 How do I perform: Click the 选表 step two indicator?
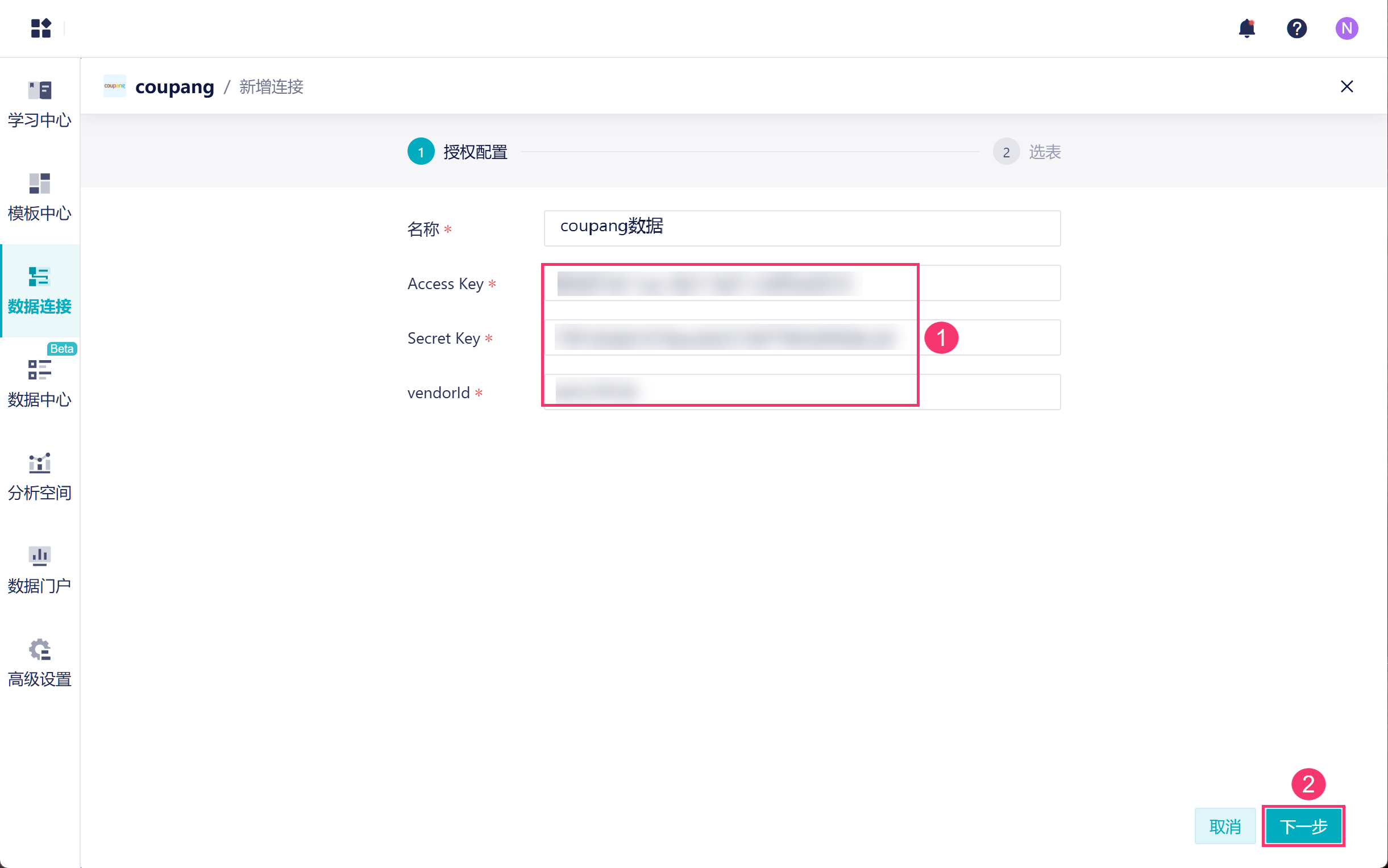1006,152
